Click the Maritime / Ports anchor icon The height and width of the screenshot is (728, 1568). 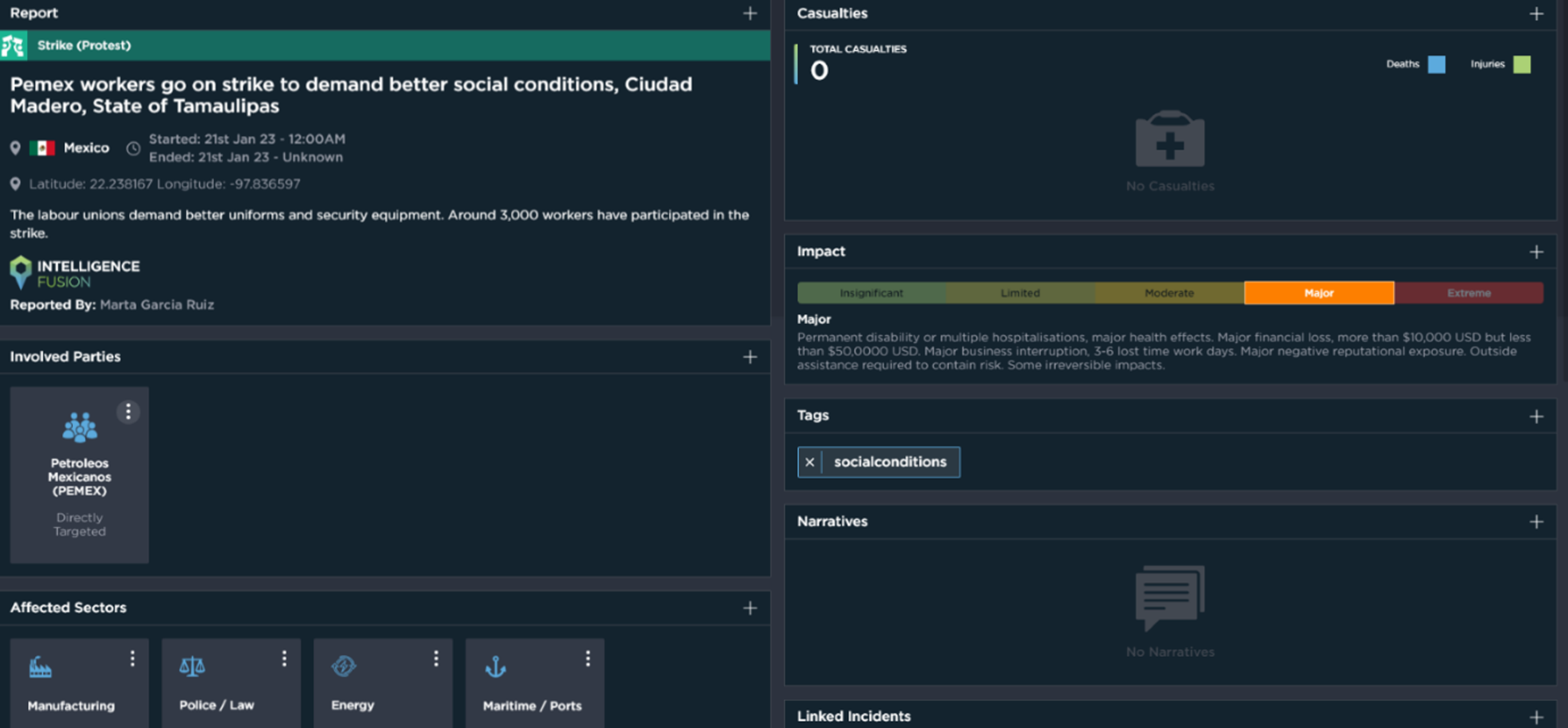tap(495, 667)
